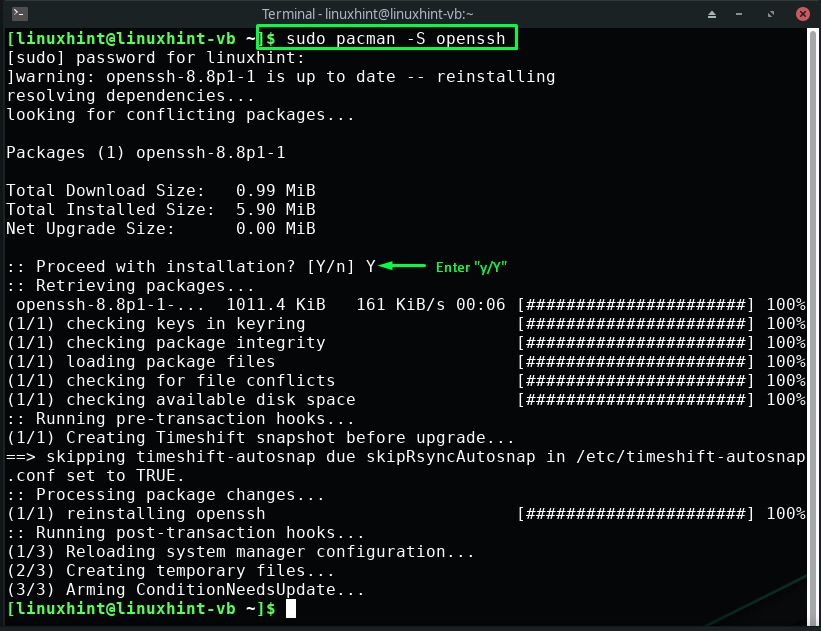Click 'checking available disk space' line
The width and height of the screenshot is (821, 631).
pos(181,400)
